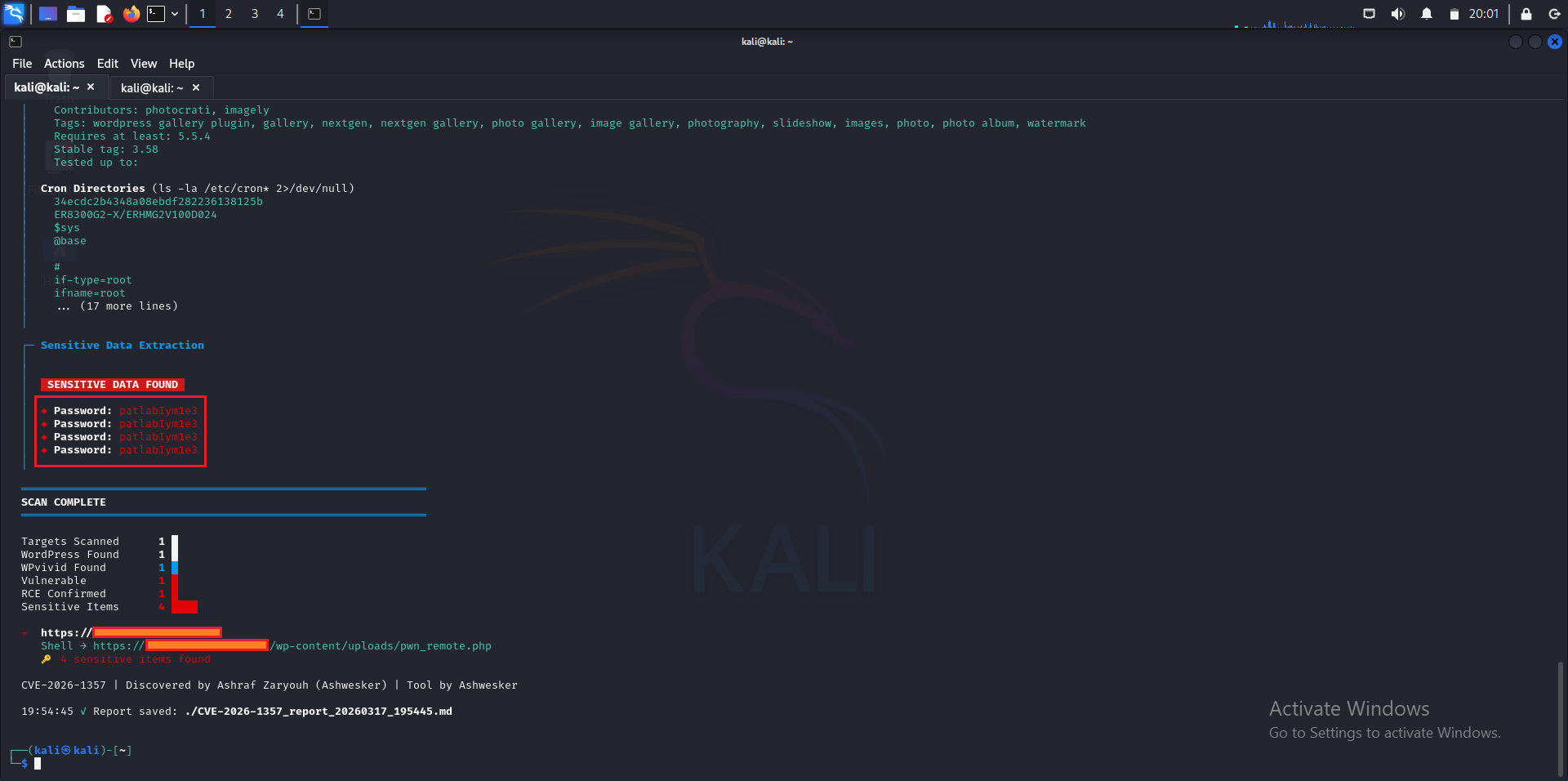
Task: Click the Sensitive Items progress bar
Action: pos(183,607)
